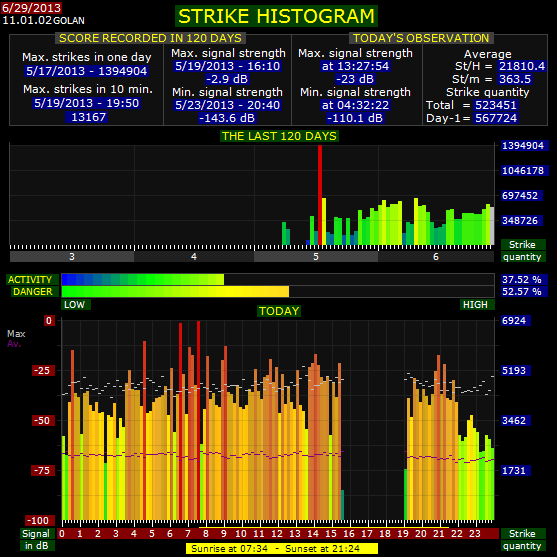Click the Sunrise and Sunset time banner
557x557 pixels.
[x=282, y=548]
